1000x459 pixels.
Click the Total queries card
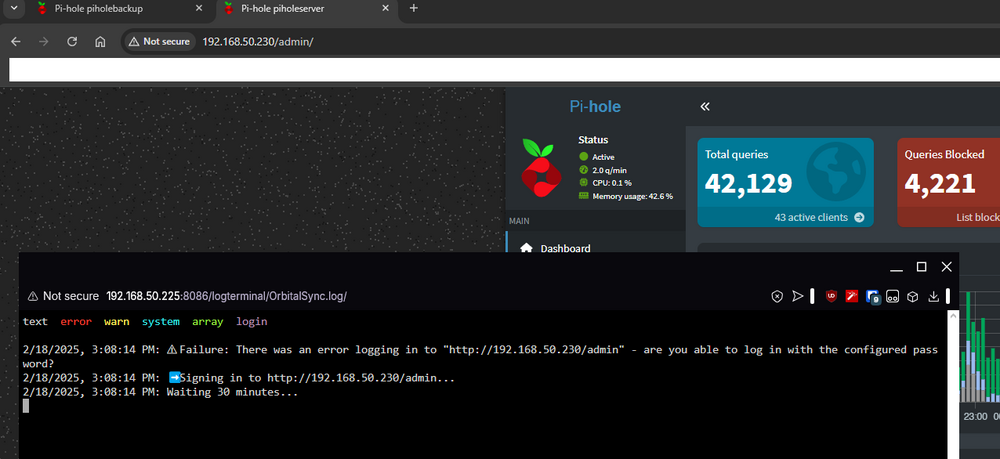[785, 182]
